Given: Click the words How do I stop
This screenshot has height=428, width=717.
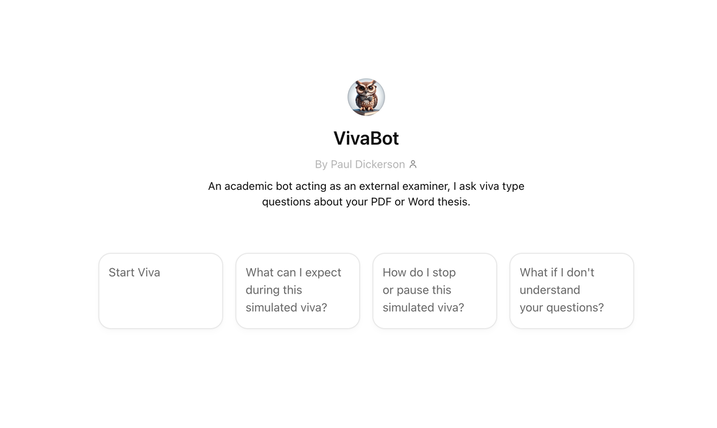Looking at the screenshot, I should [x=419, y=273].
